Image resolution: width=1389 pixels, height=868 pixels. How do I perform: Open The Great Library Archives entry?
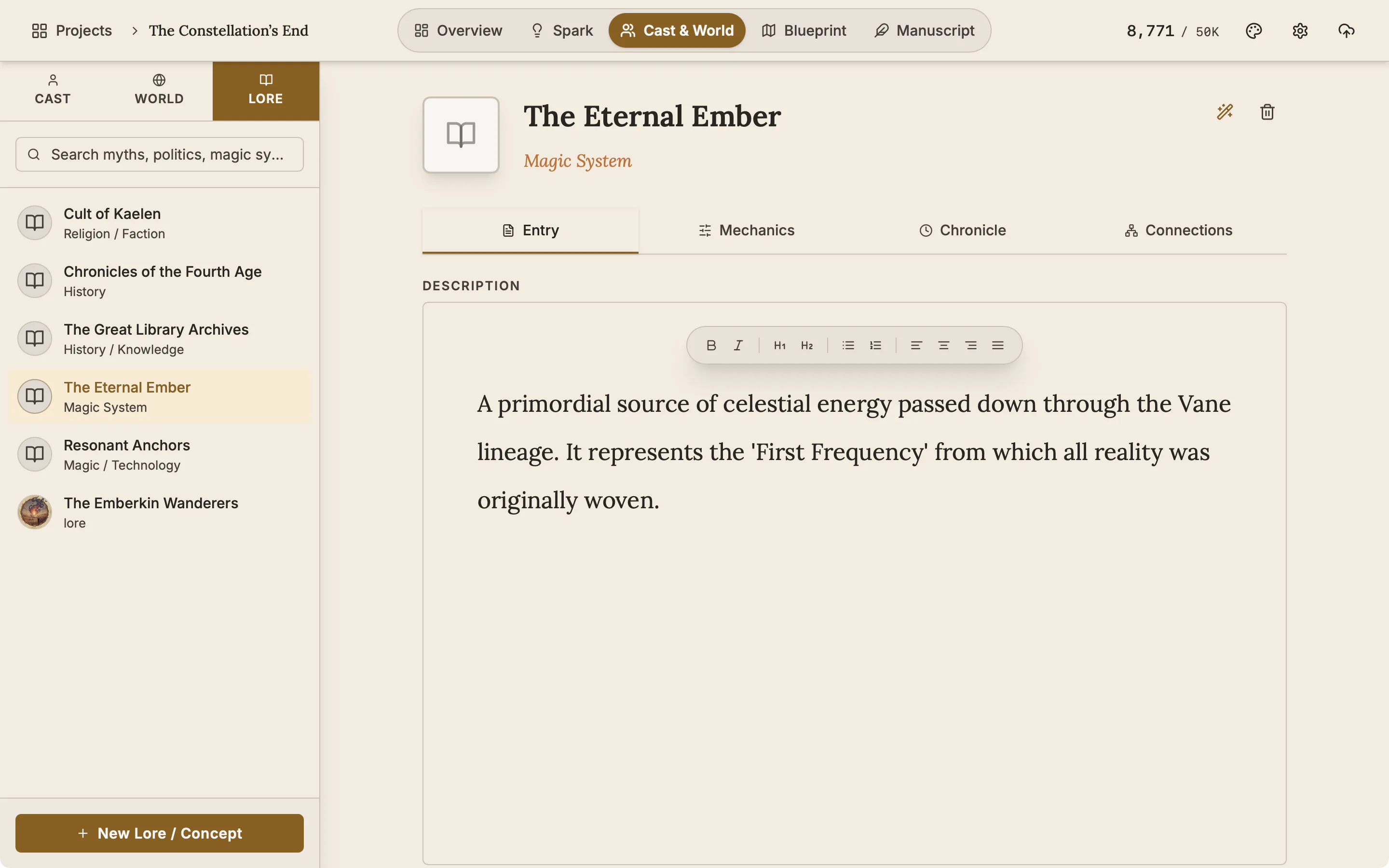pyautogui.click(x=160, y=339)
